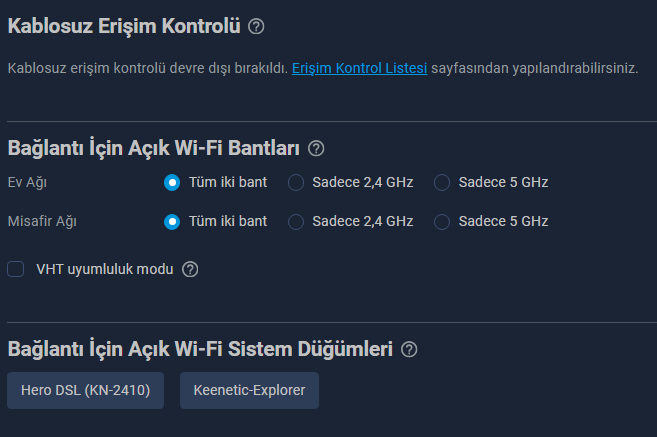Click the 'VHT uyumluluk modu' label text

point(104,269)
